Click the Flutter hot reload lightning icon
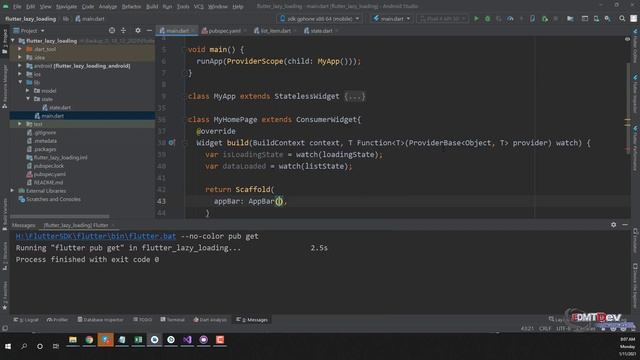This screenshot has height=360, width=640. (521, 19)
